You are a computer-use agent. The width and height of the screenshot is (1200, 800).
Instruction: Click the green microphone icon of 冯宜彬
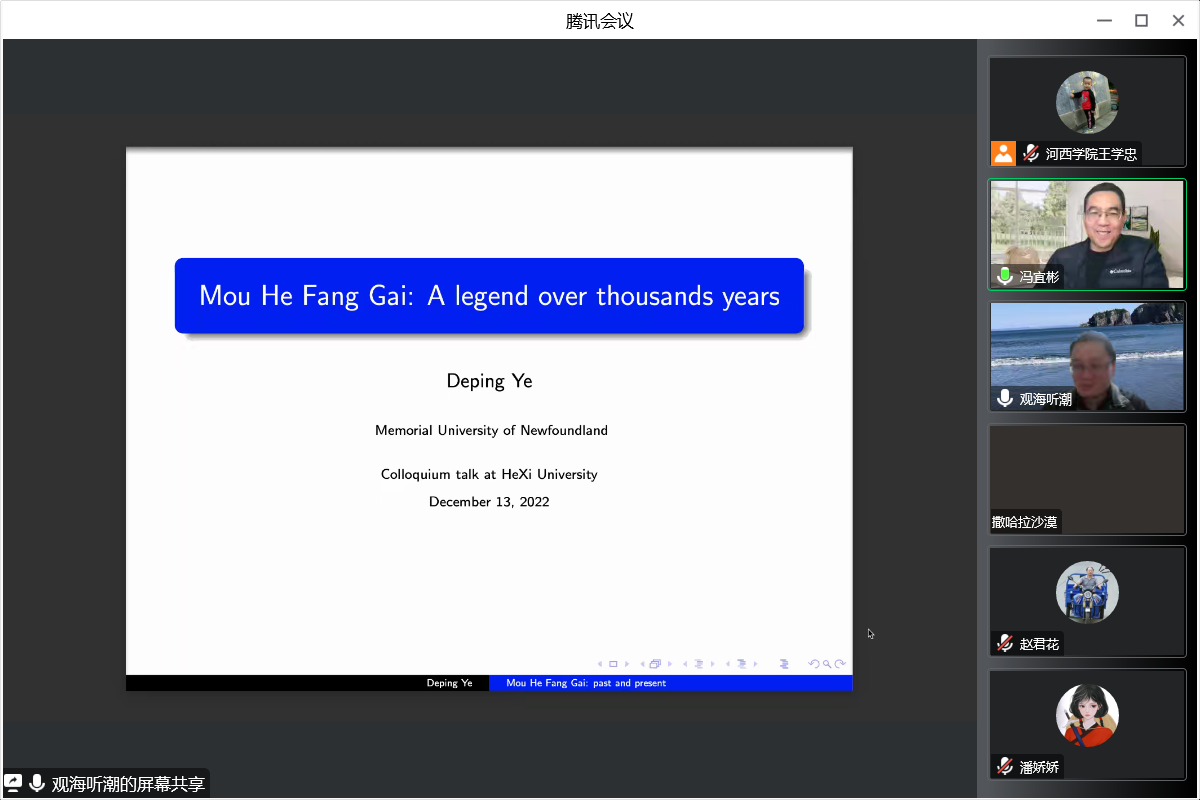click(1005, 276)
